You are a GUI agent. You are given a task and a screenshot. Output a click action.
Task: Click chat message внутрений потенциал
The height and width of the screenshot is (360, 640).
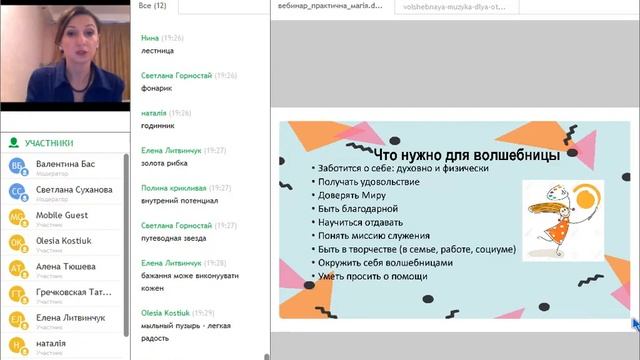[x=180, y=201]
